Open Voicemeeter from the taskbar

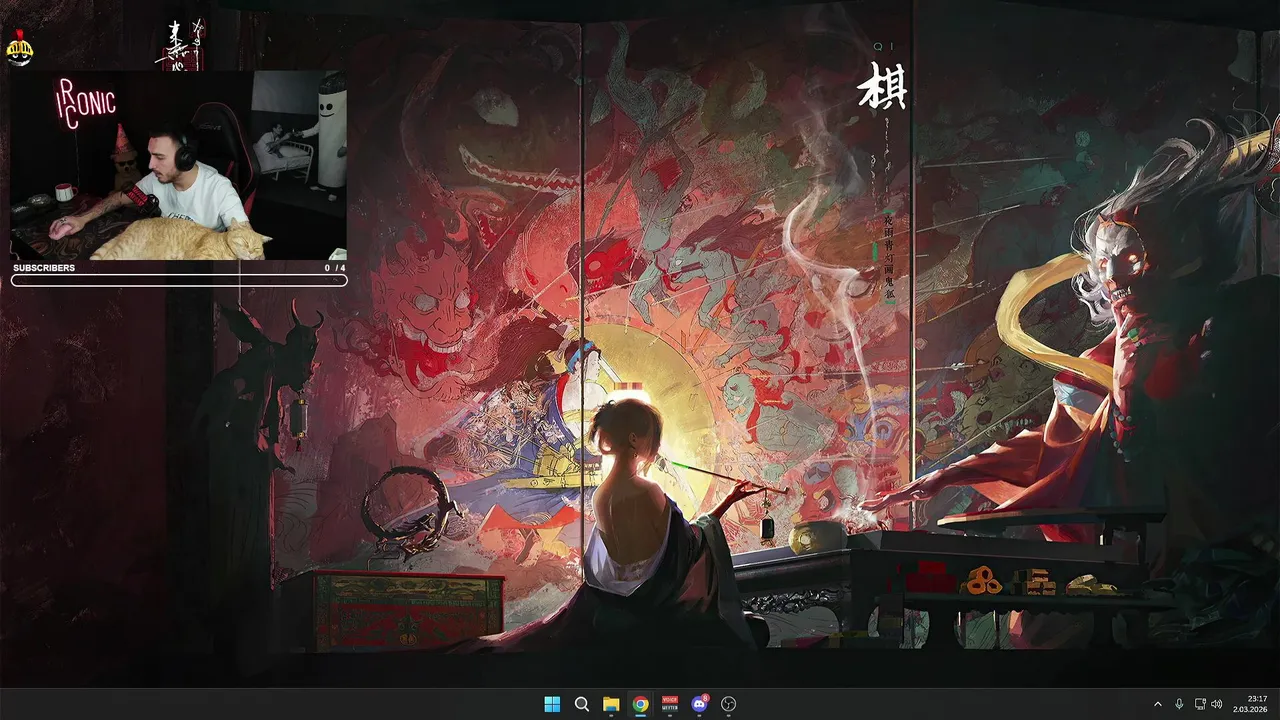pyautogui.click(x=670, y=704)
